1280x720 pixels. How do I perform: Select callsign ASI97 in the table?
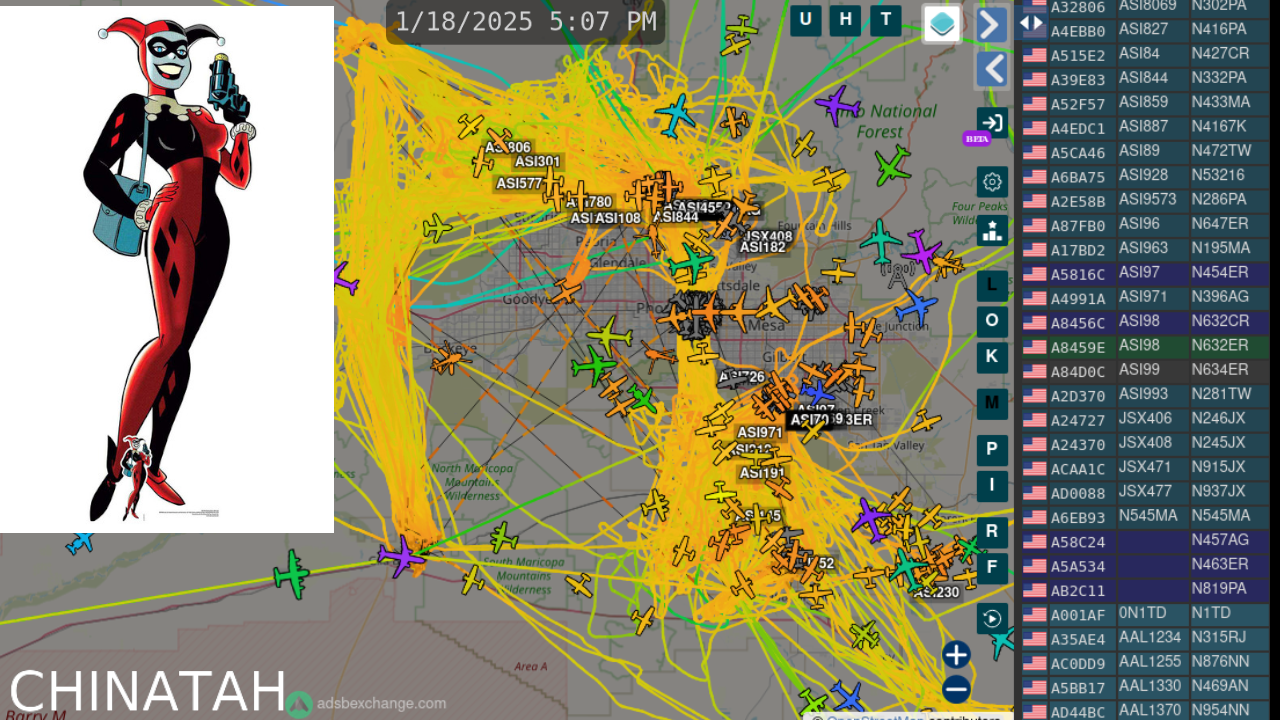(1140, 272)
